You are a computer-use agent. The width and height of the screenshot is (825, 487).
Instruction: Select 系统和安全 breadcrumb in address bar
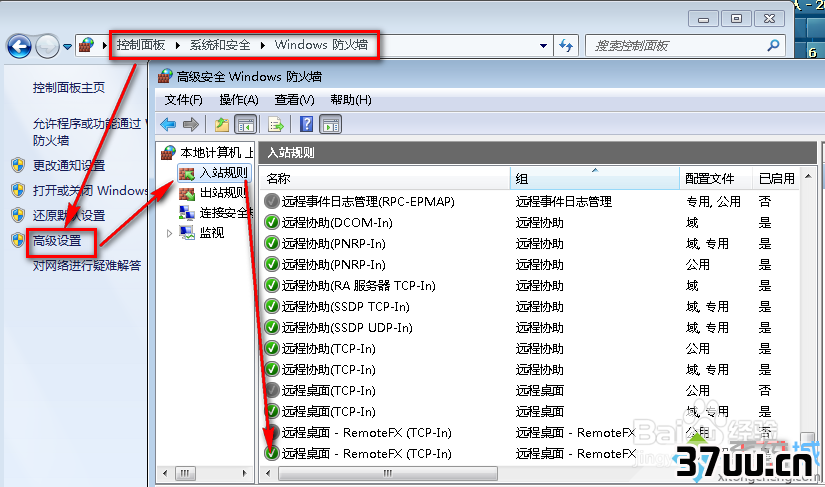point(220,45)
